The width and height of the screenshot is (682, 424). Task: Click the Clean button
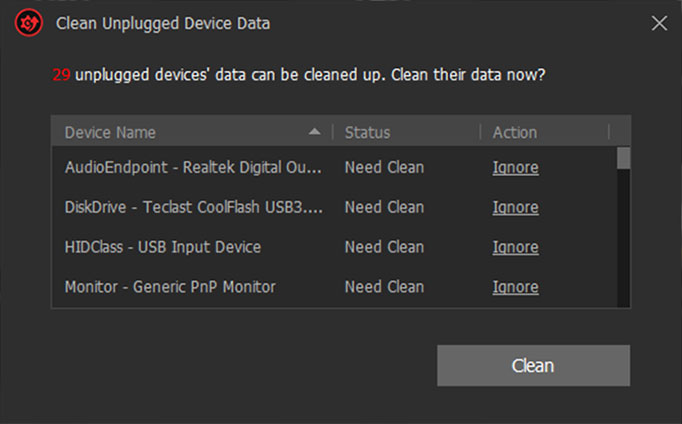[533, 365]
